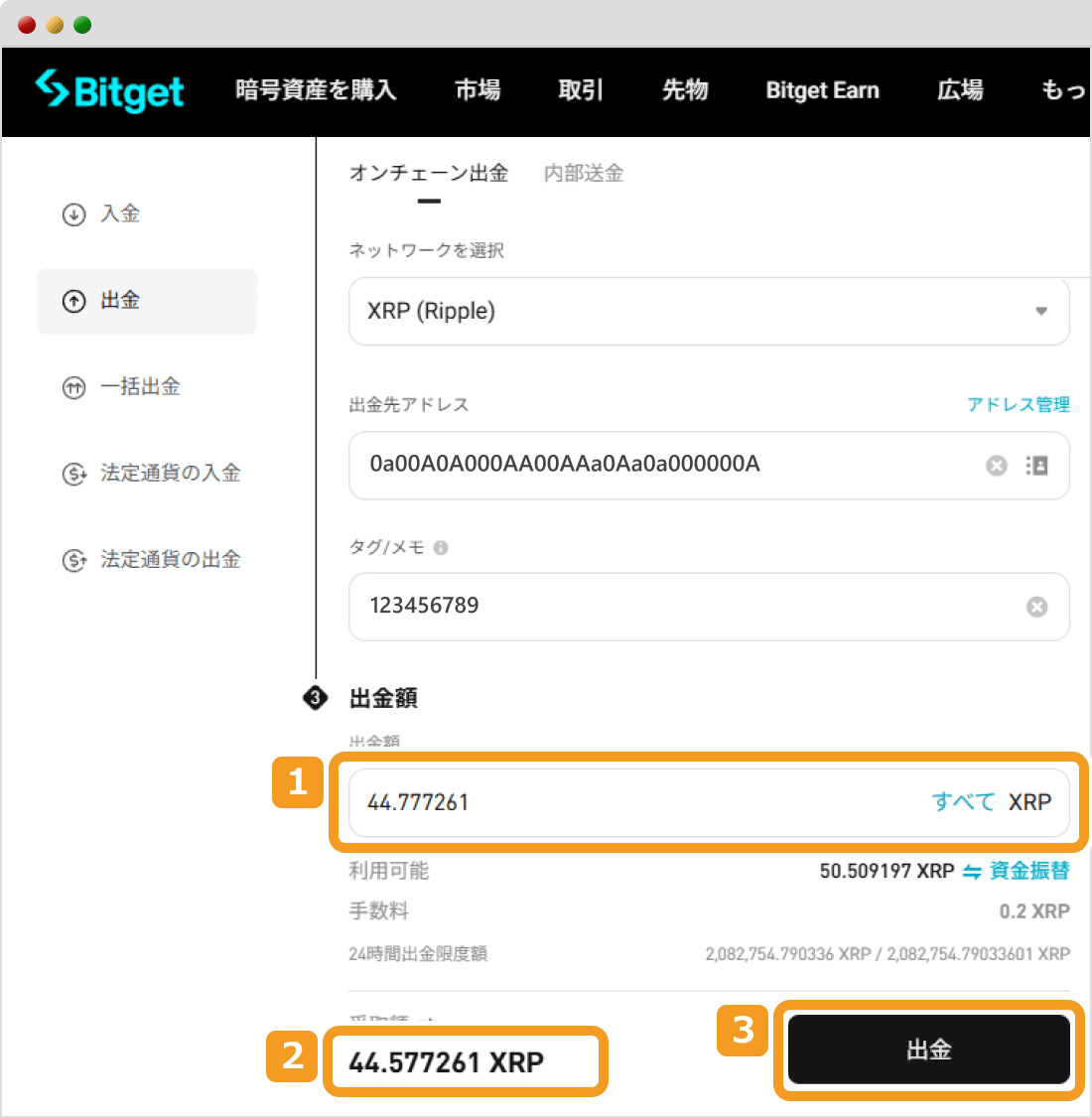This screenshot has width=1092, height=1118.
Task: Click the 法定通貨の出金 sidebar icon
Action: [73, 559]
